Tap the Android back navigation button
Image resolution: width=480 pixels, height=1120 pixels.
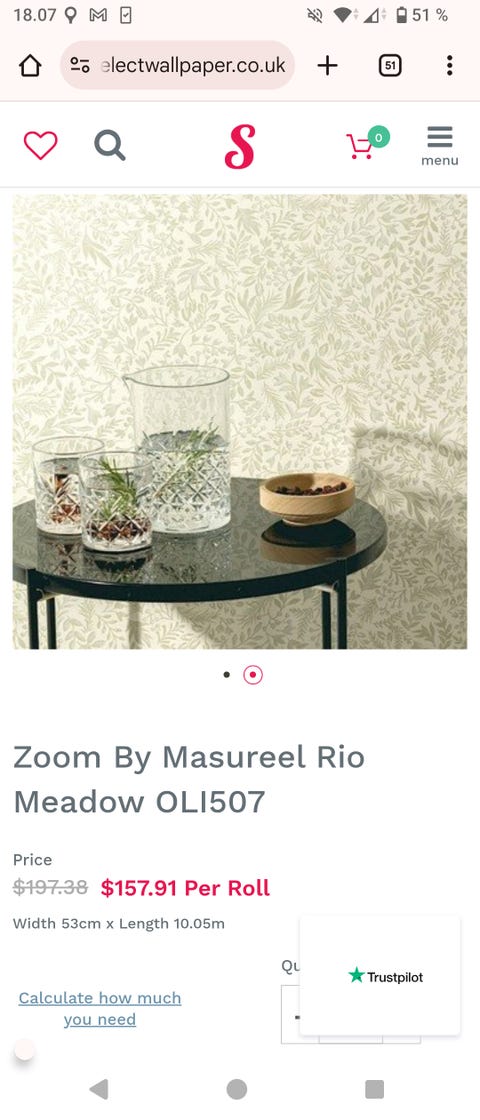coord(99,1089)
